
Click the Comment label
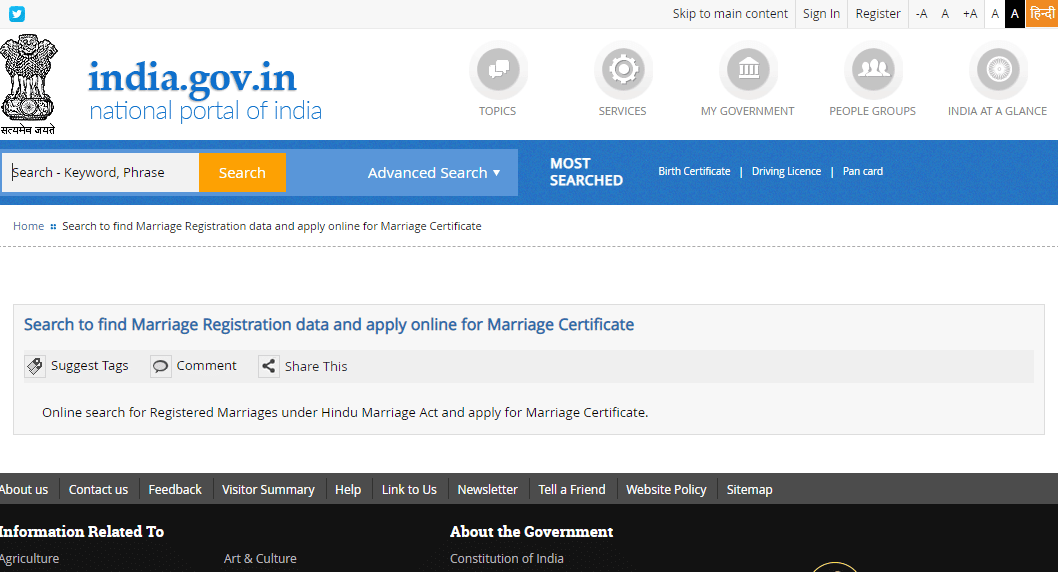206,366
